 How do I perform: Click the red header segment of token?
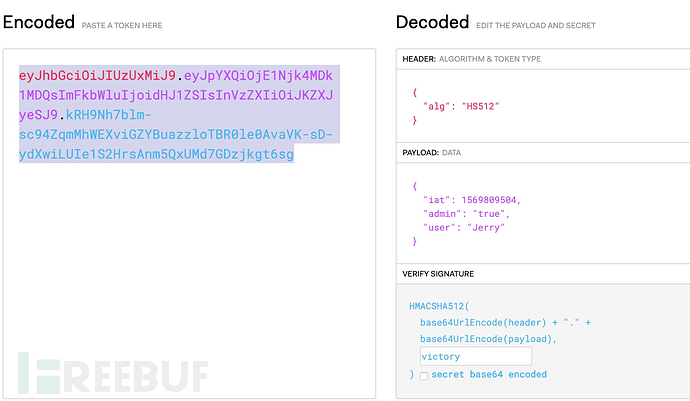(x=97, y=75)
